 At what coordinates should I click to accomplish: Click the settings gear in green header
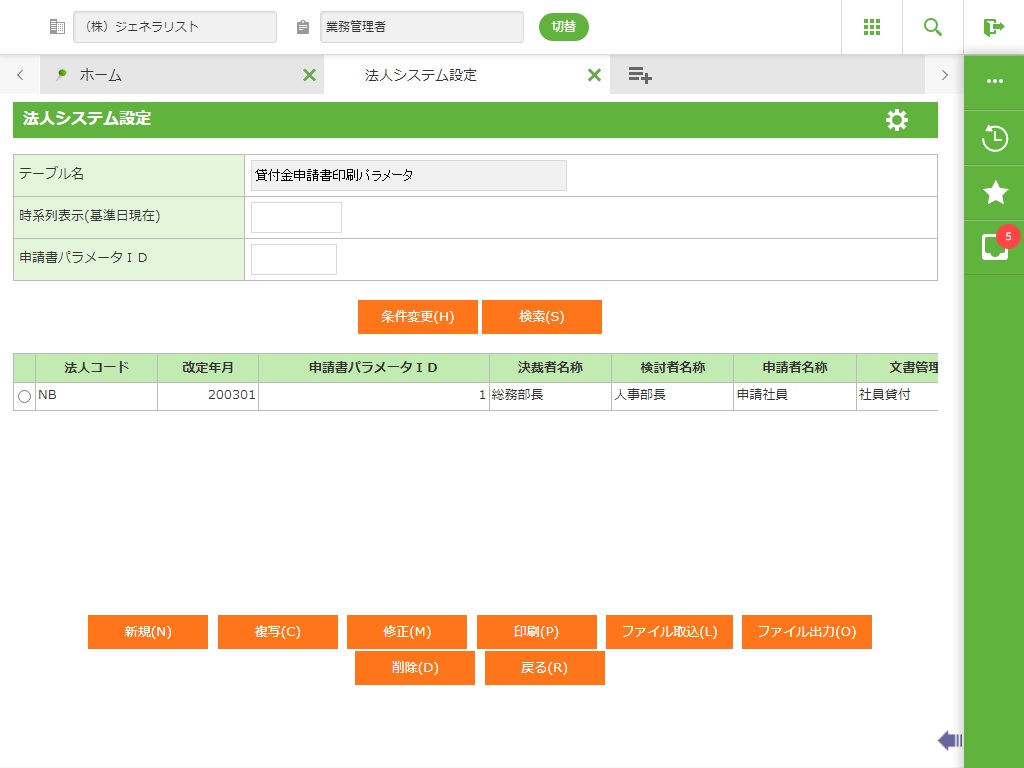point(897,120)
